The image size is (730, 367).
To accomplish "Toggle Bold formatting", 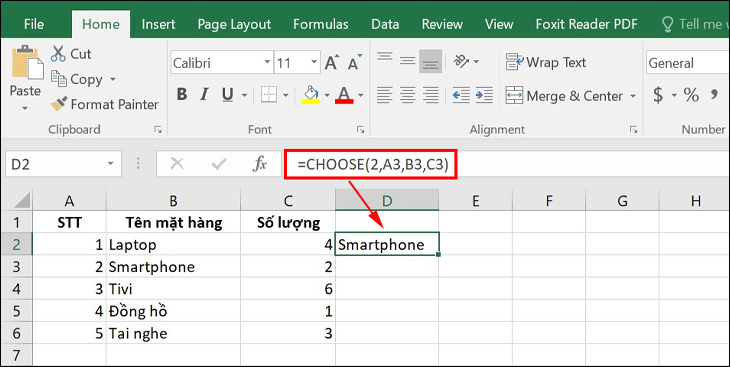I will point(182,95).
